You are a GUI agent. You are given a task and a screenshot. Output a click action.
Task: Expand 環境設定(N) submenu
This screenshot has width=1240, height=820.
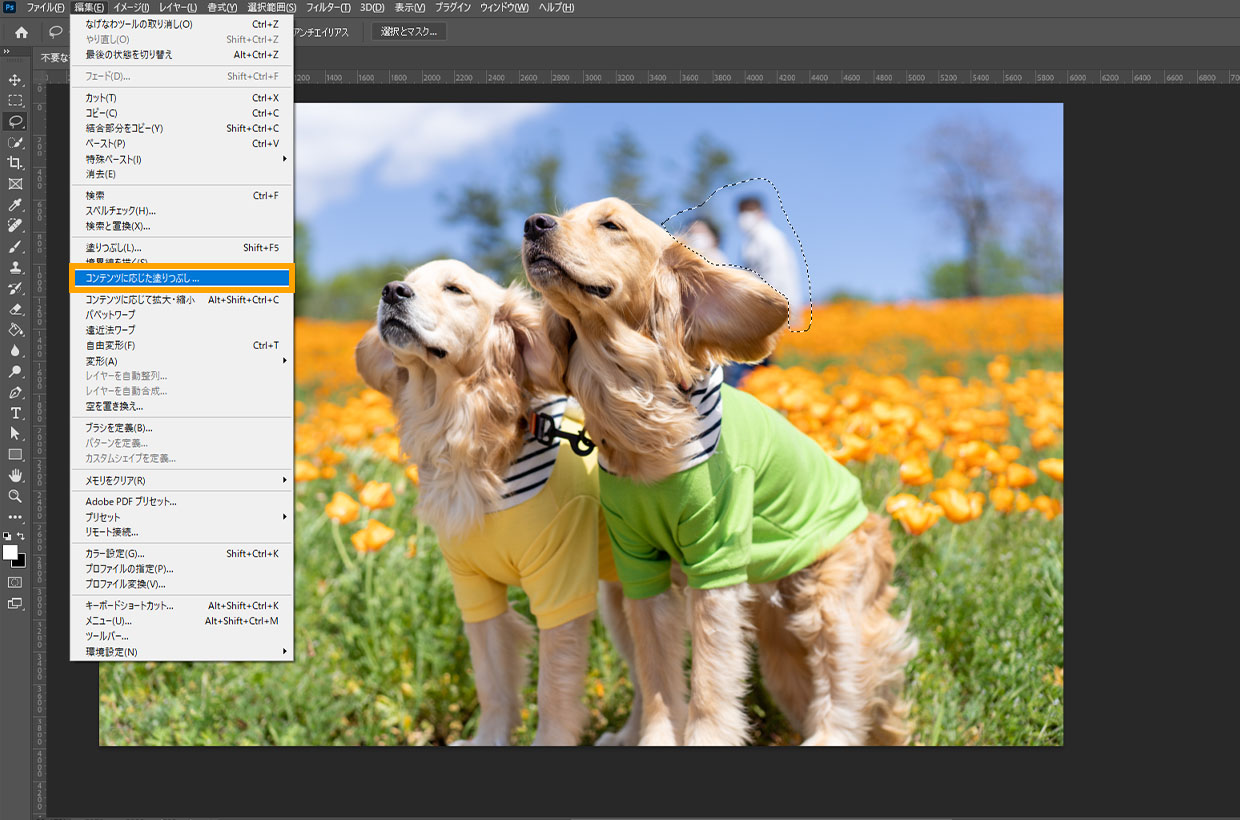click(x=180, y=652)
